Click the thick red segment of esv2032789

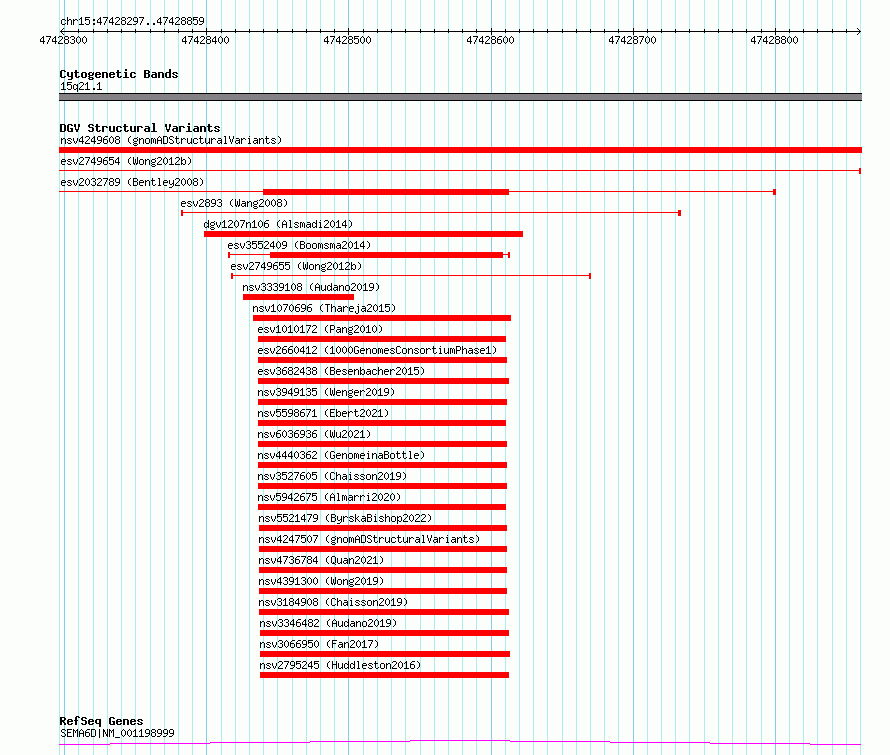pyautogui.click(x=386, y=192)
